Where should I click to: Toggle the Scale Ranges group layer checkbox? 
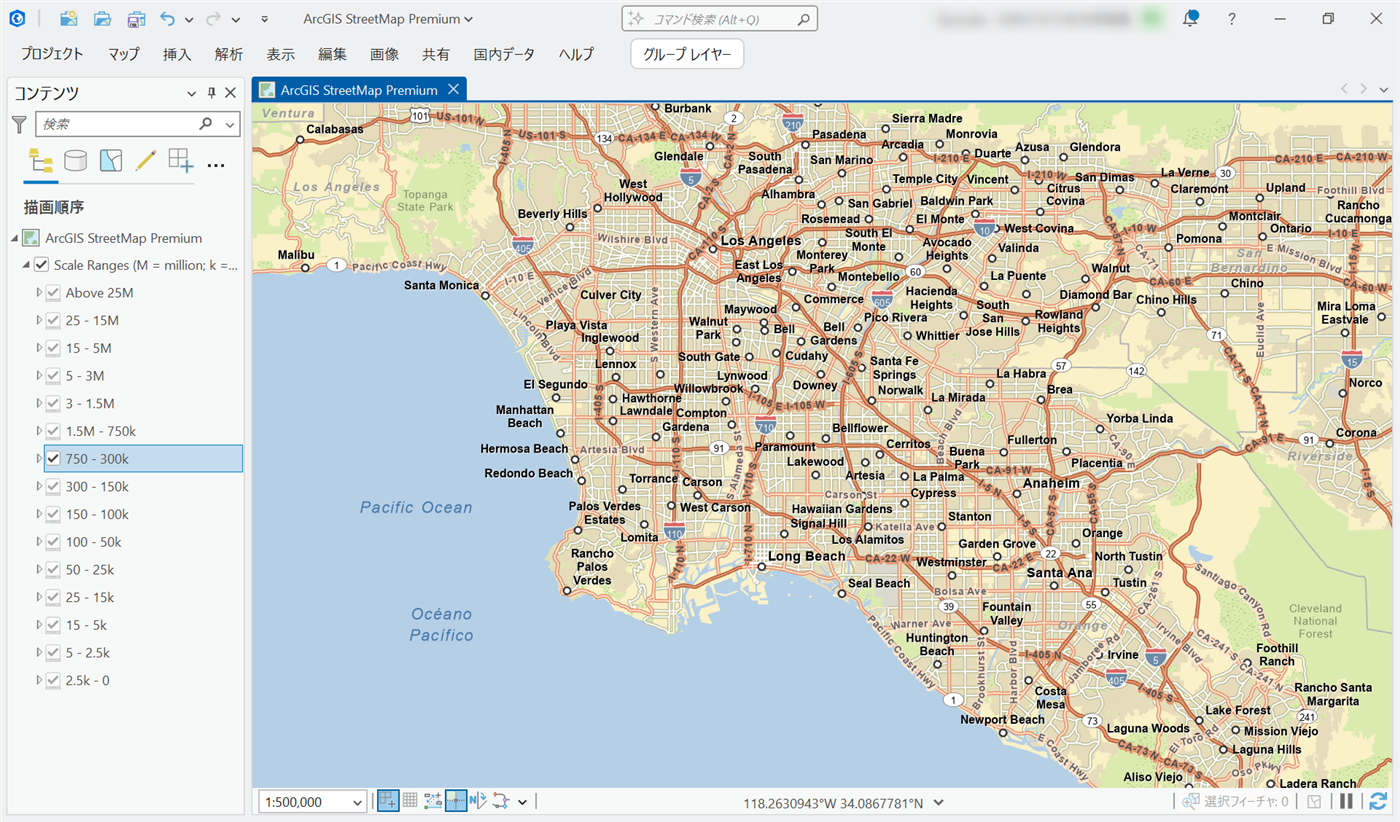click(x=41, y=265)
